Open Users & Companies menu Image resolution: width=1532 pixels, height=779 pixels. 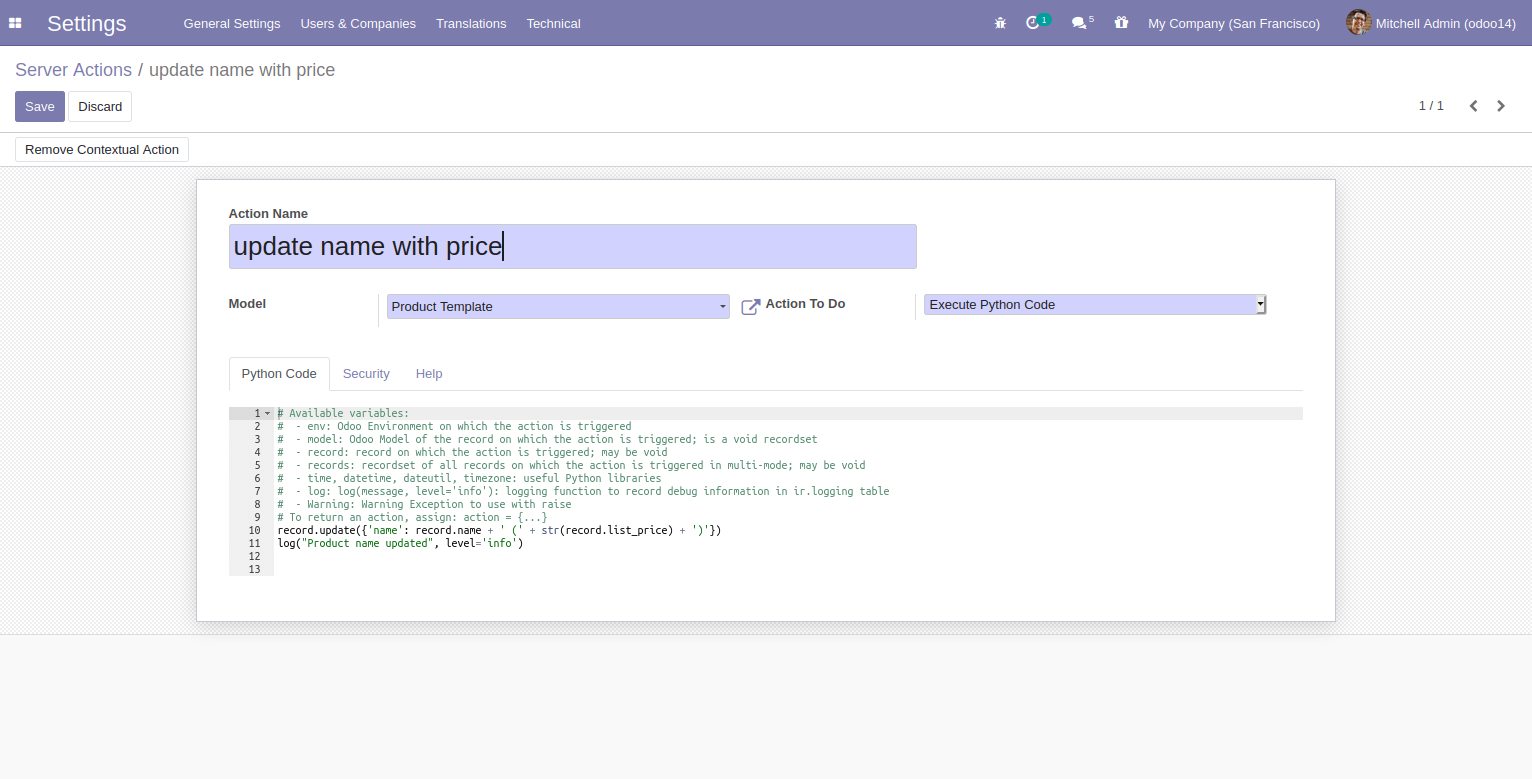[358, 23]
